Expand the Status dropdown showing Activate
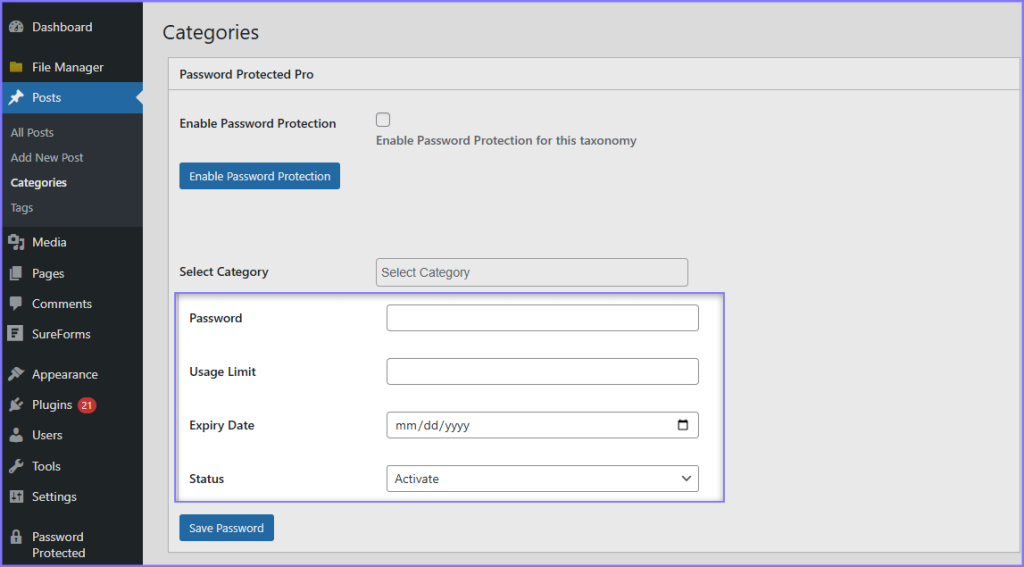 (x=542, y=479)
